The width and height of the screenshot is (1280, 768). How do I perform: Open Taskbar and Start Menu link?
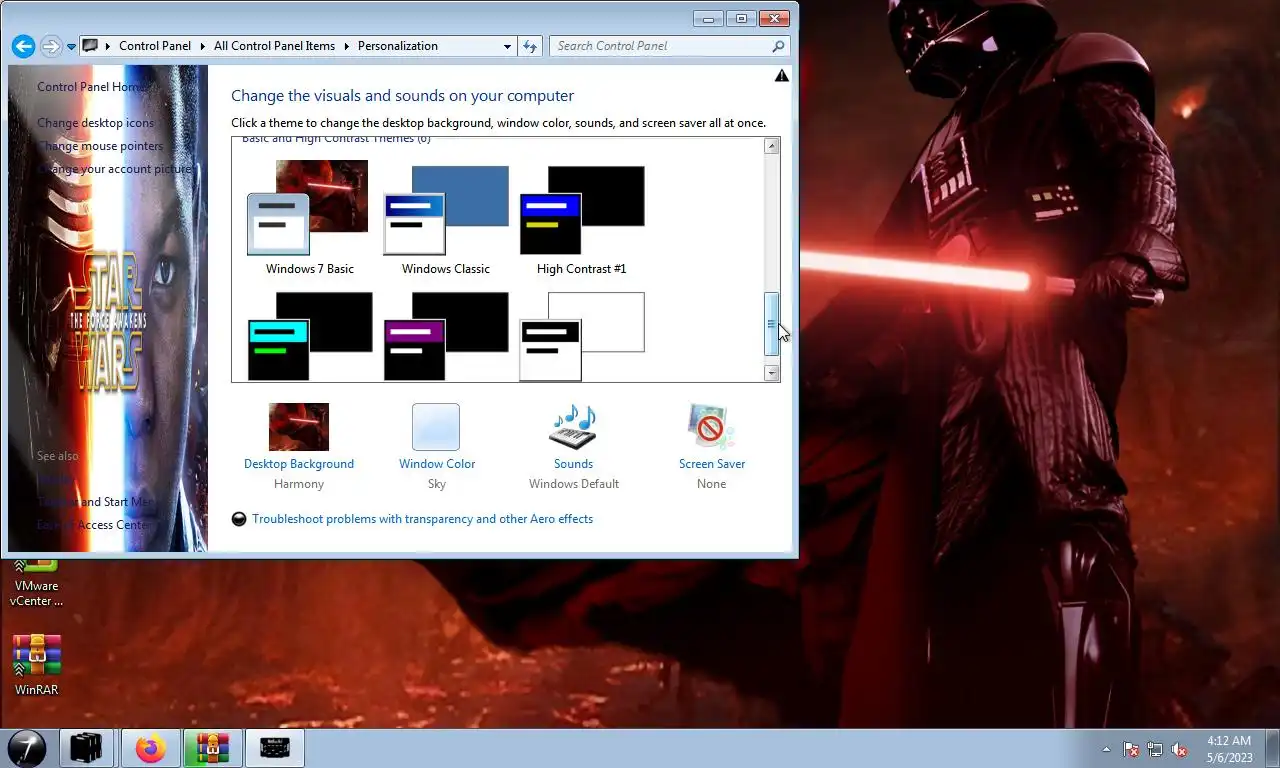click(x=96, y=502)
